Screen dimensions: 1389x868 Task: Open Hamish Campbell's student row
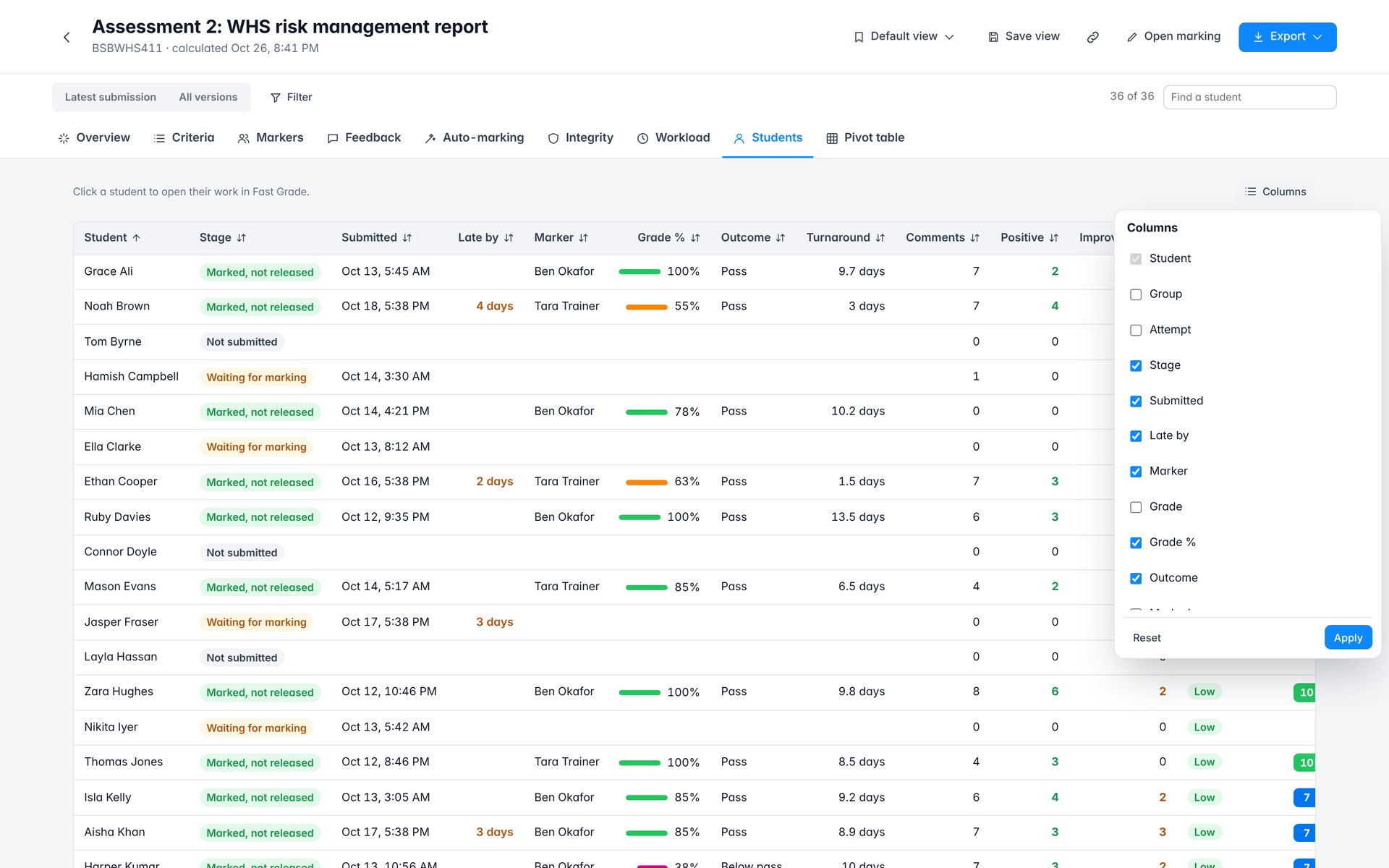pos(694,377)
